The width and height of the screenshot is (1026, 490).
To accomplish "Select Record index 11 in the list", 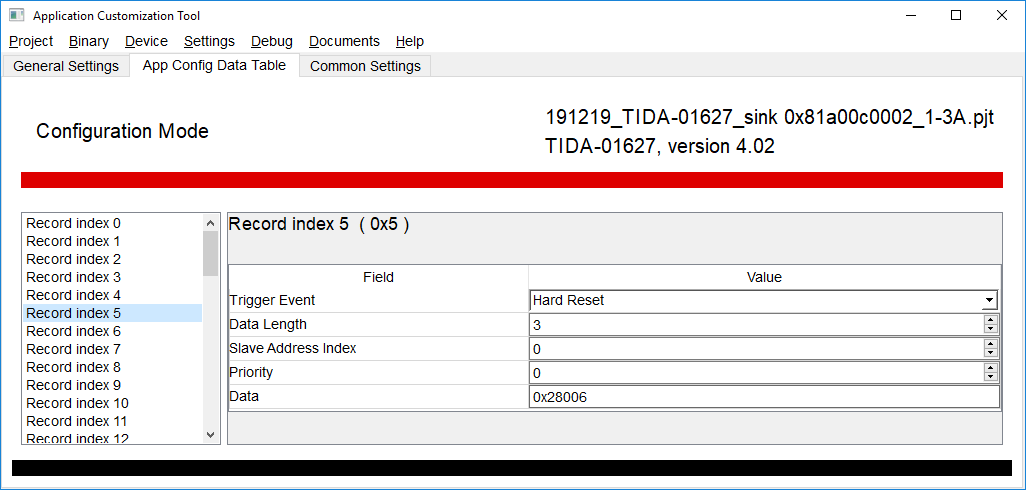I will coord(113,421).
